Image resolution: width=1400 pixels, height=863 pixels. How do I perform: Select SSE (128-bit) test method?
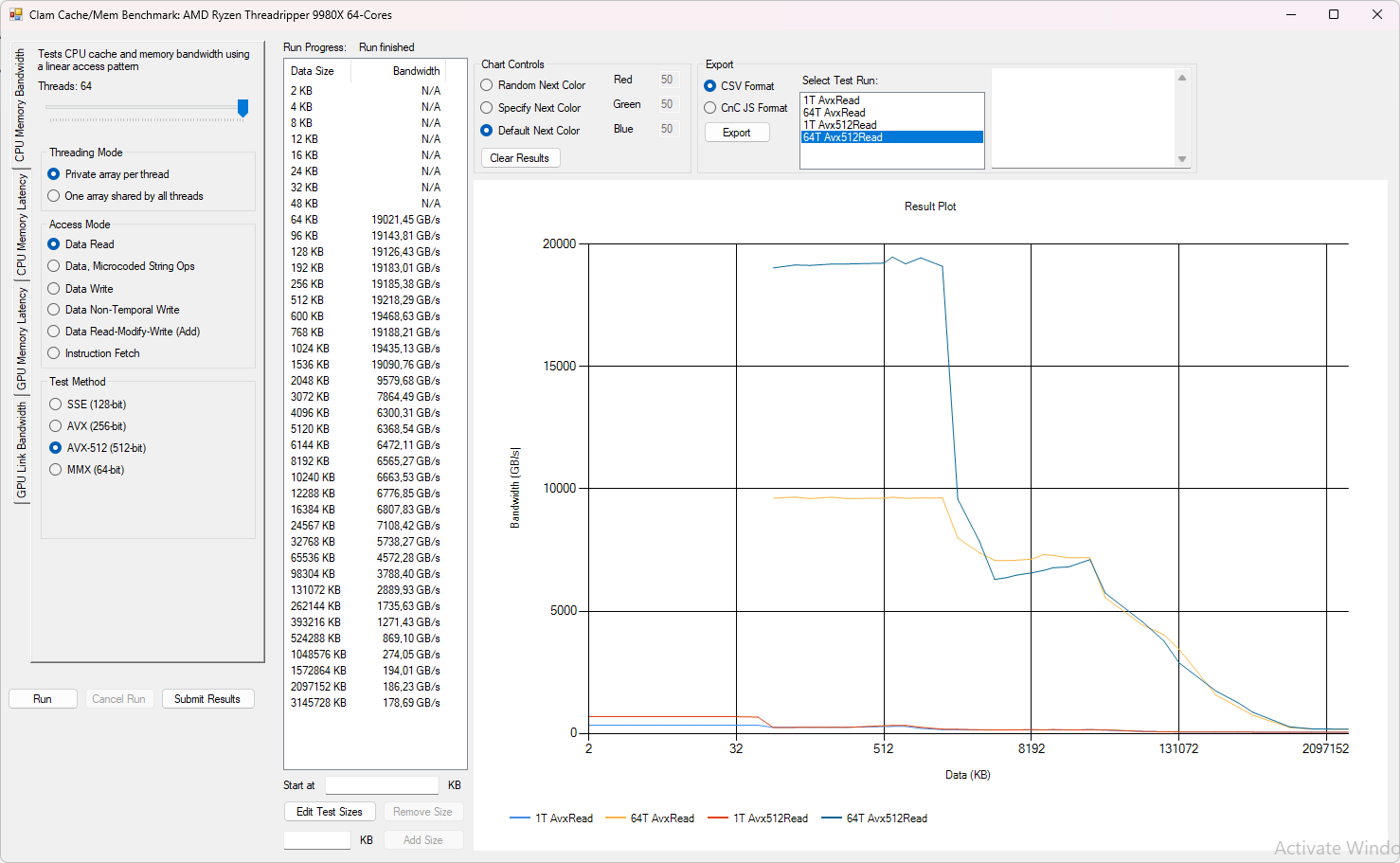pos(87,405)
